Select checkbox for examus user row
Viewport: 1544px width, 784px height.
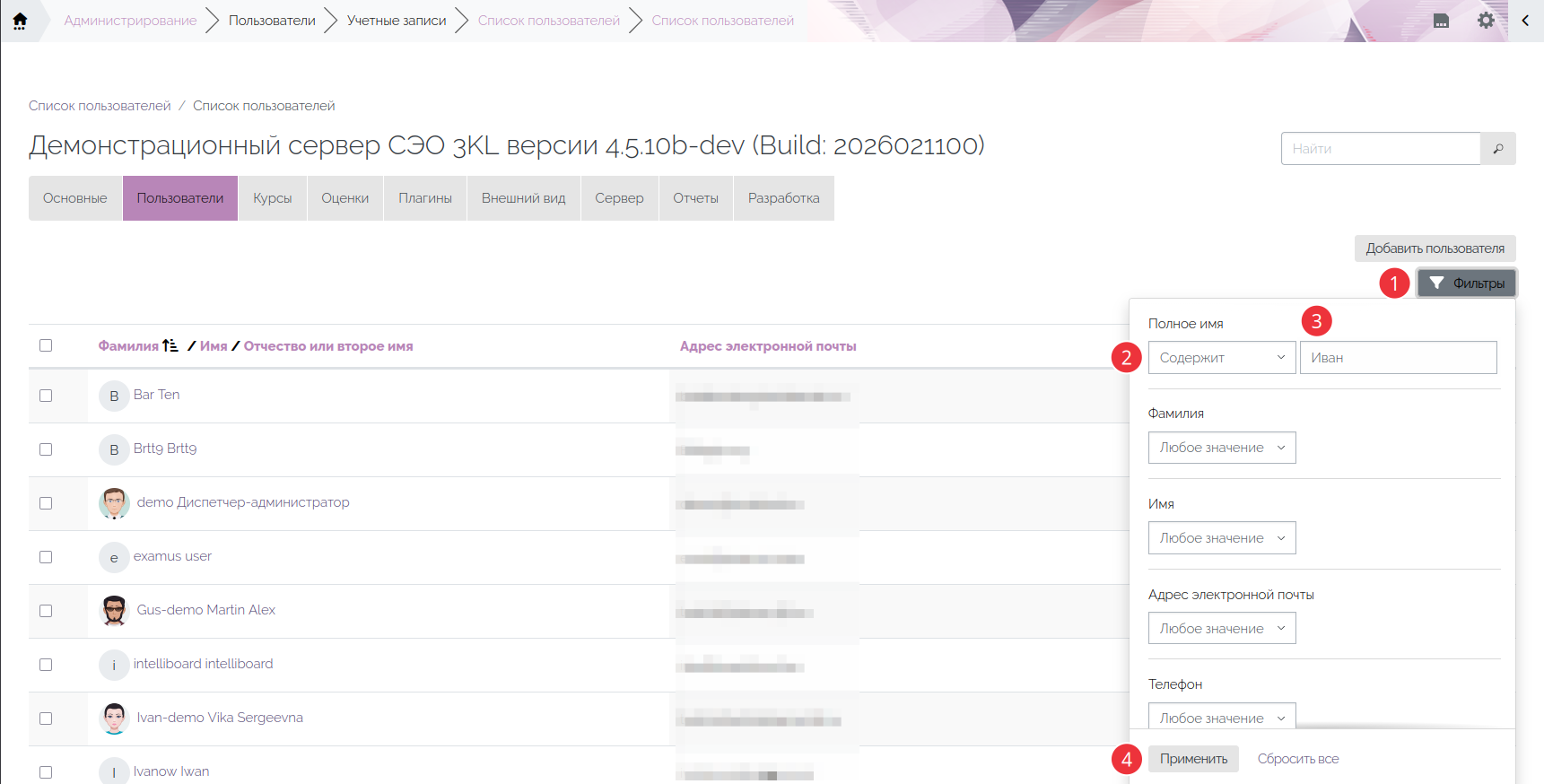(46, 557)
